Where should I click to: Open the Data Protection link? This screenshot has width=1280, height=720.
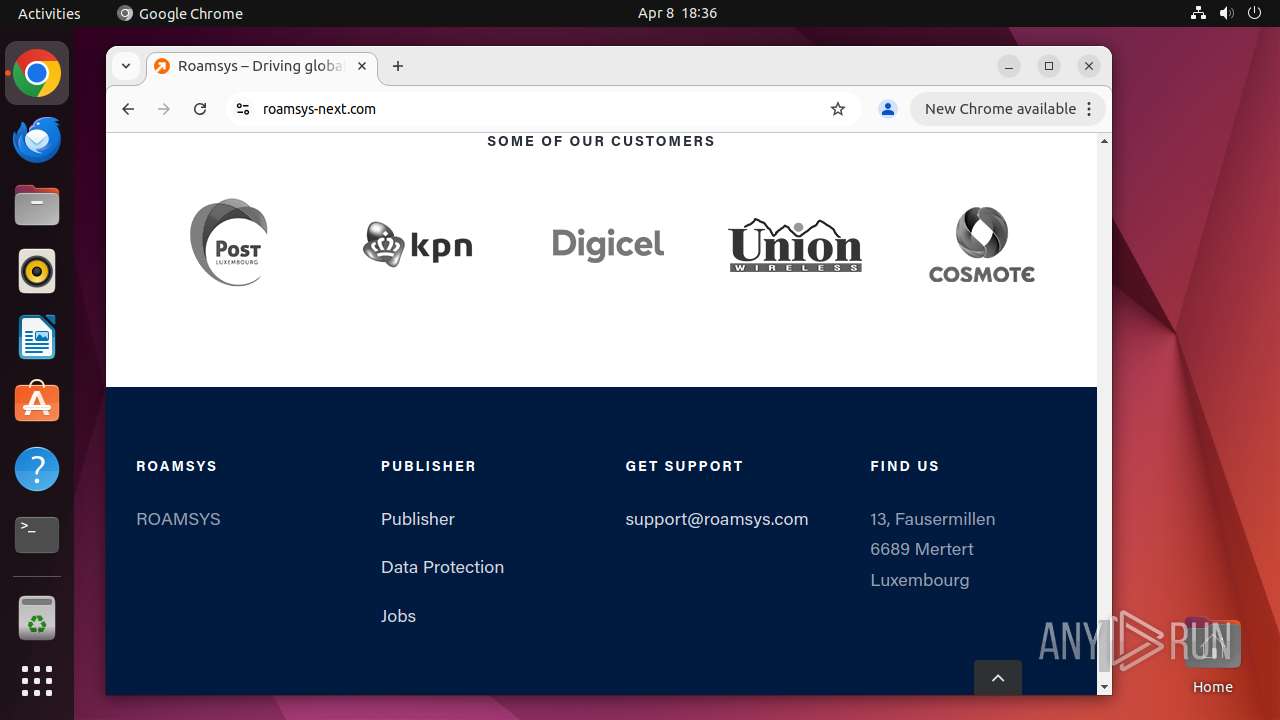click(442, 567)
